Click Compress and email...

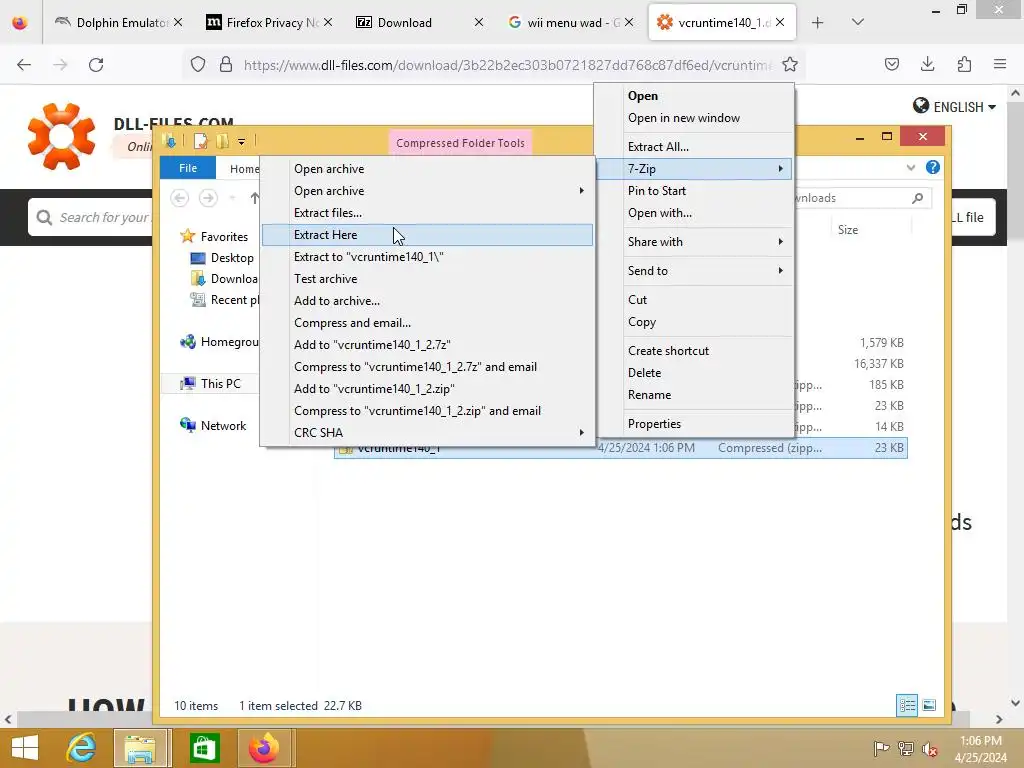427,323
